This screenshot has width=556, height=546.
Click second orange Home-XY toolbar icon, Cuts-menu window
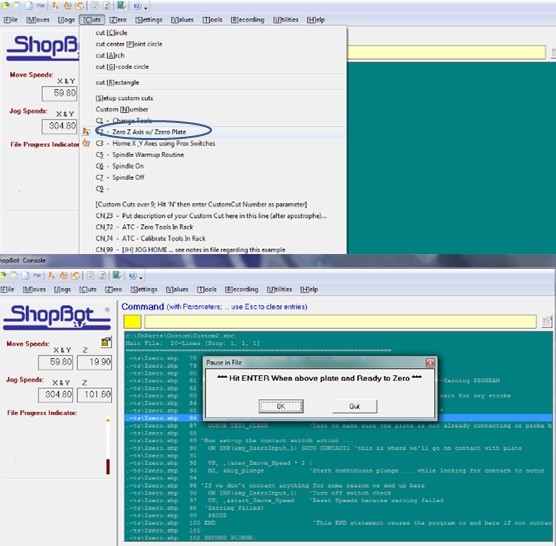pyautogui.click(x=67, y=6)
